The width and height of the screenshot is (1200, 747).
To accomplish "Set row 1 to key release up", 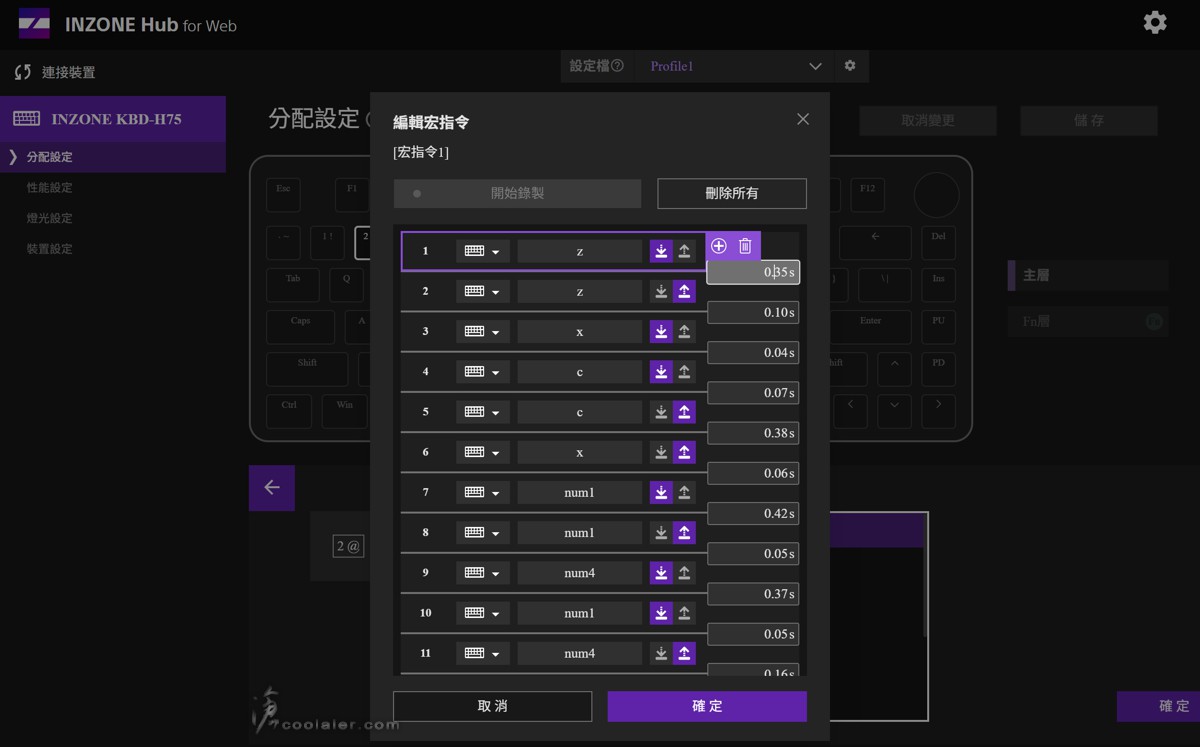I will click(x=684, y=251).
